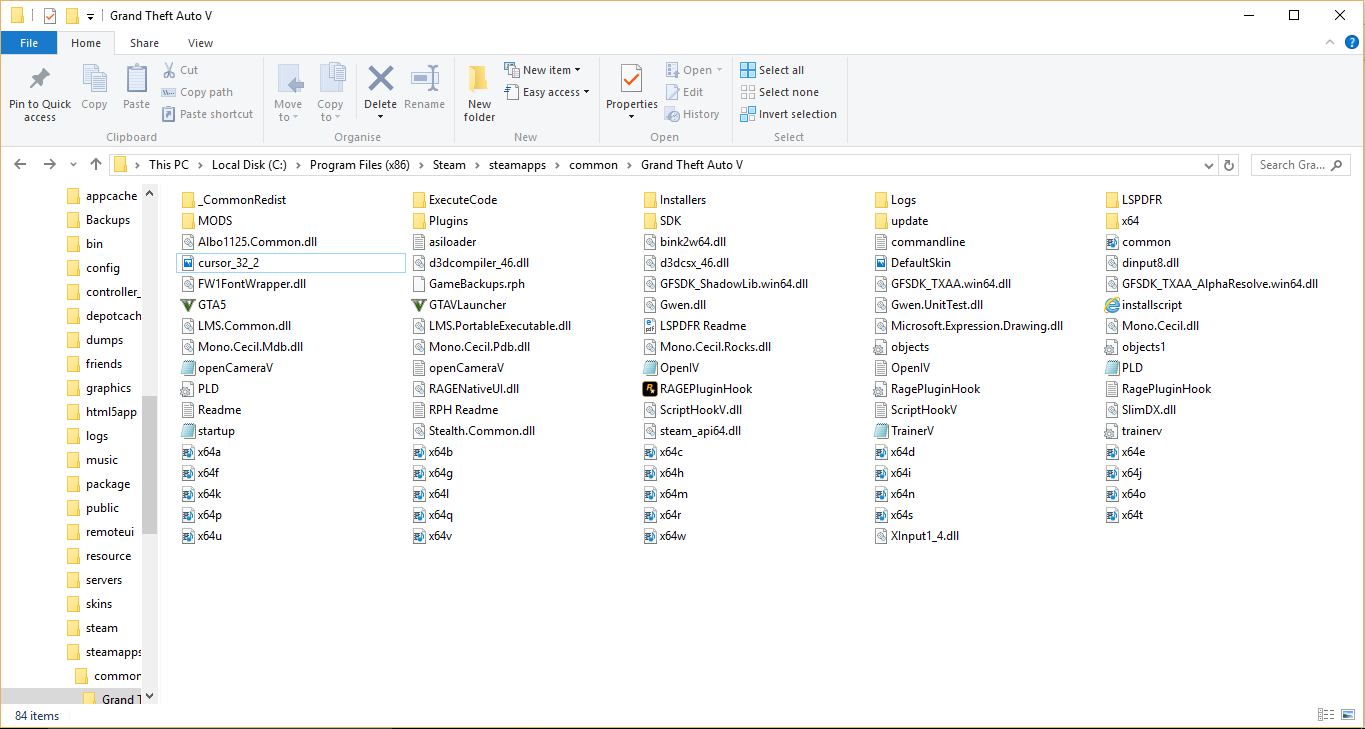The image size is (1365, 729).
Task: Select the XInput1_4.dll file
Action: tap(917, 536)
